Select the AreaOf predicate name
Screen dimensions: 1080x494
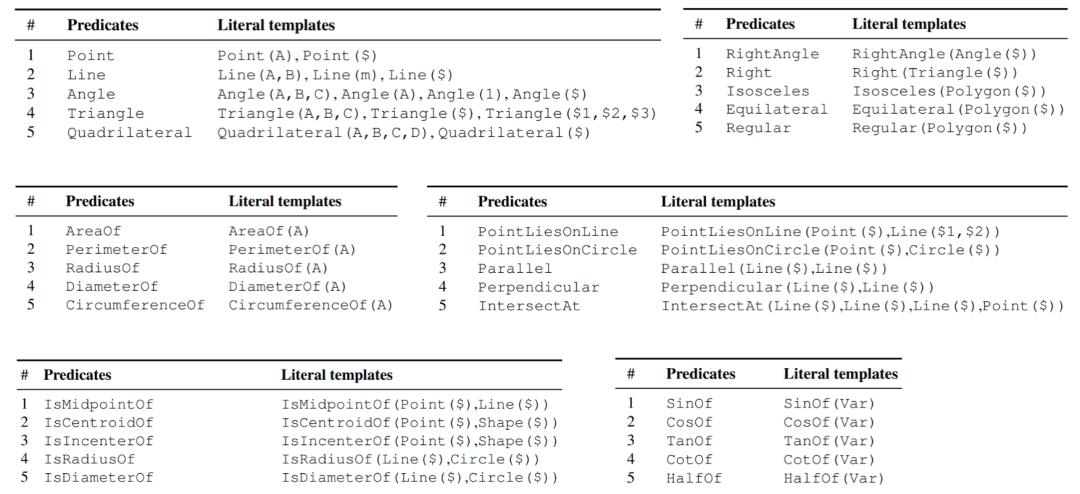pyautogui.click(x=93, y=231)
